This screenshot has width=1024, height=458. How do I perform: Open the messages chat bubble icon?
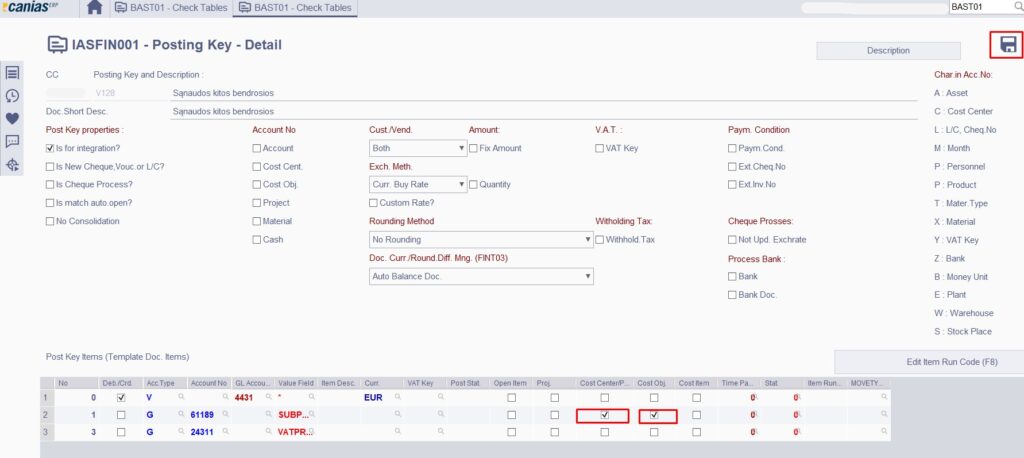(x=13, y=141)
